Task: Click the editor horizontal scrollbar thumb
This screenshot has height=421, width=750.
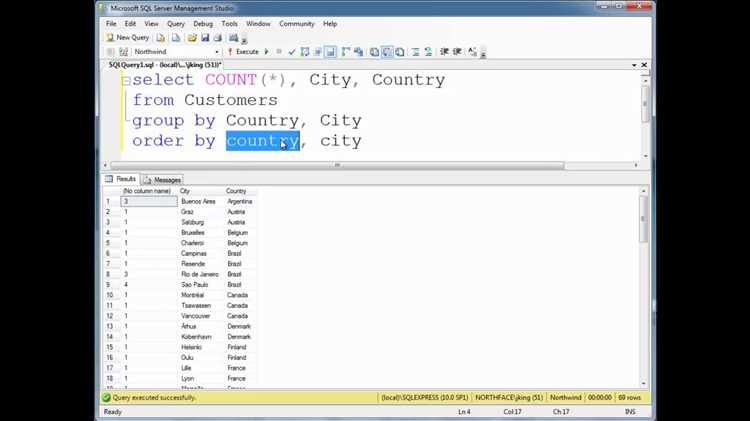Action: point(337,166)
